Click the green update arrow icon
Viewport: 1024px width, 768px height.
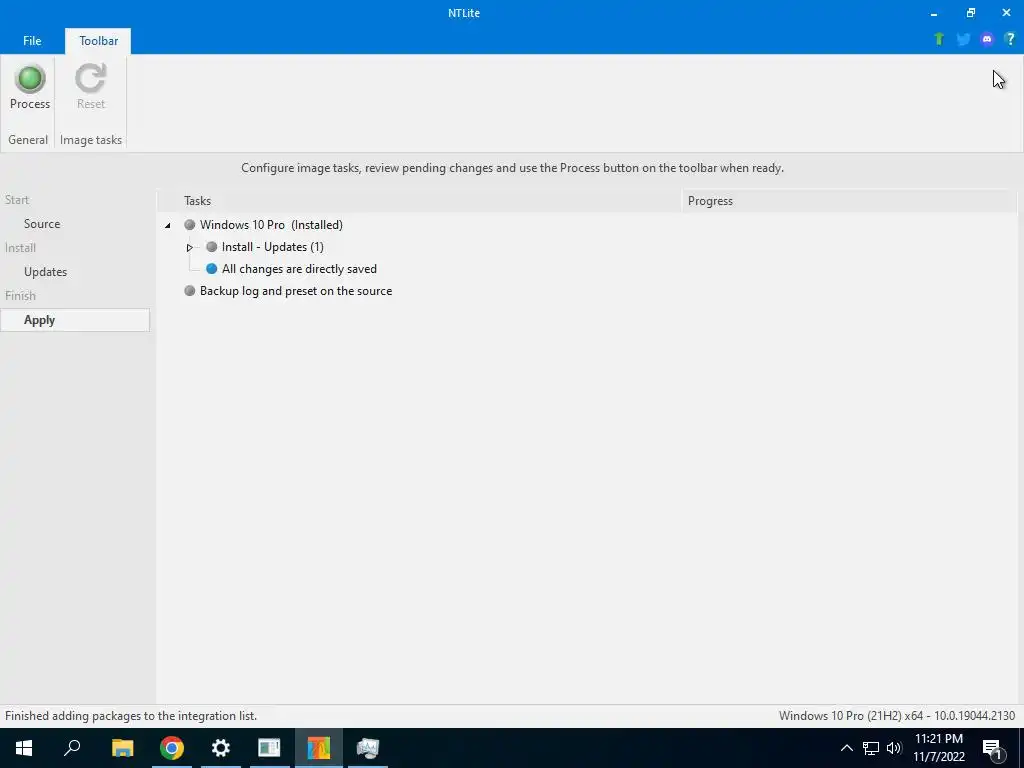click(x=939, y=39)
